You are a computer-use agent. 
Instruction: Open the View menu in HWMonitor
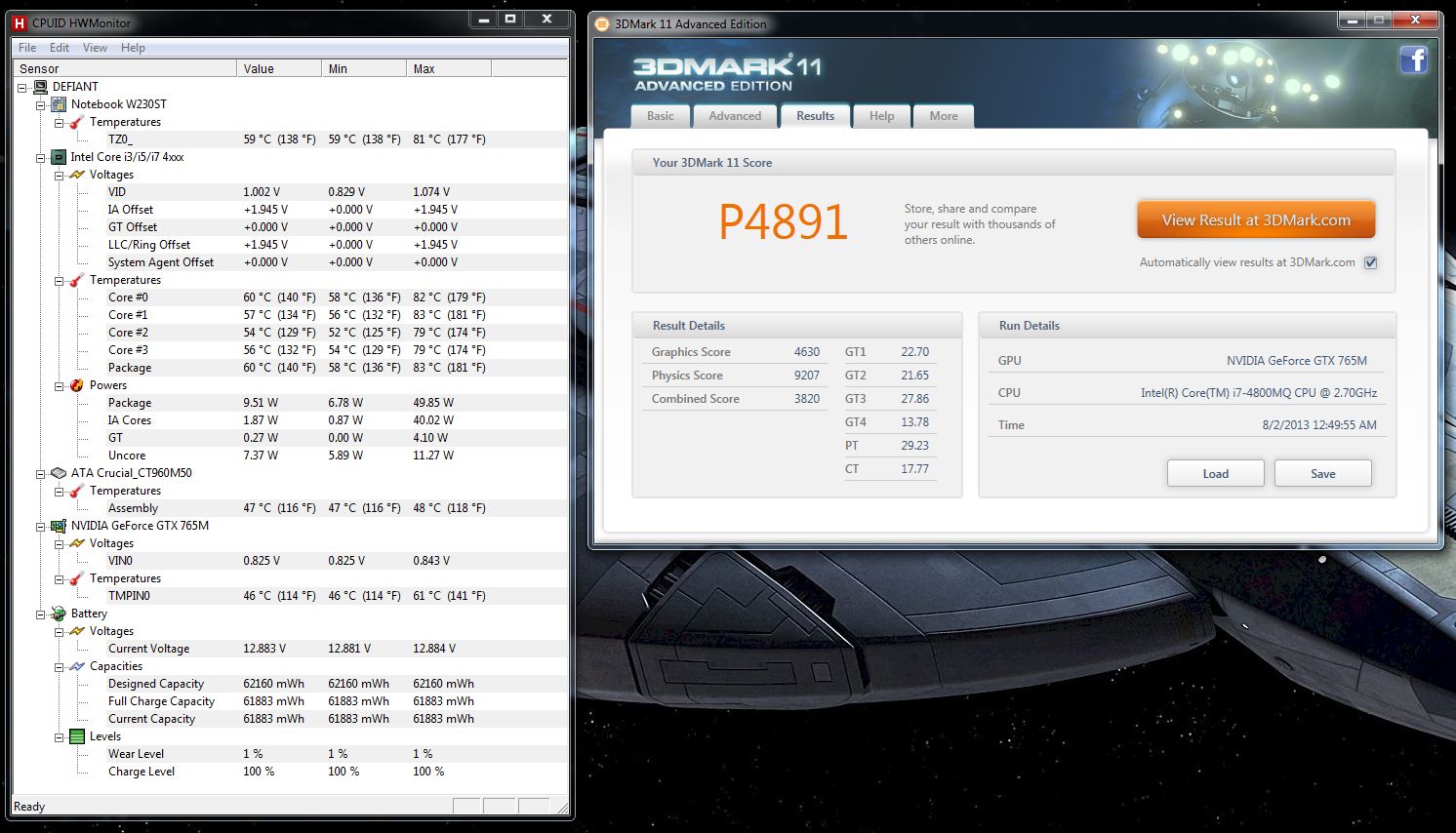[95, 48]
